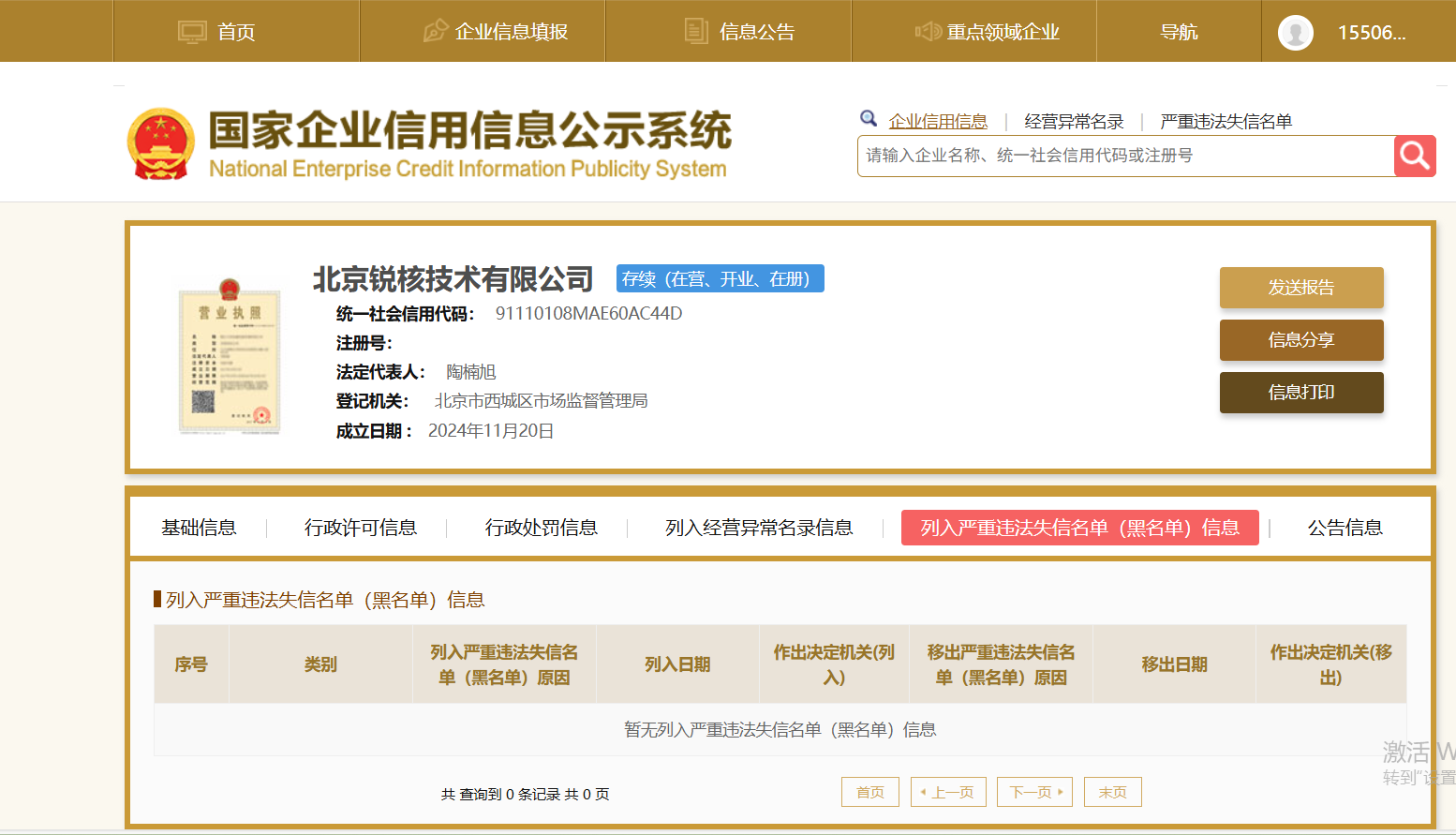Expand the 导航 menu
Screen dimensions: 1456x835
1179,32
